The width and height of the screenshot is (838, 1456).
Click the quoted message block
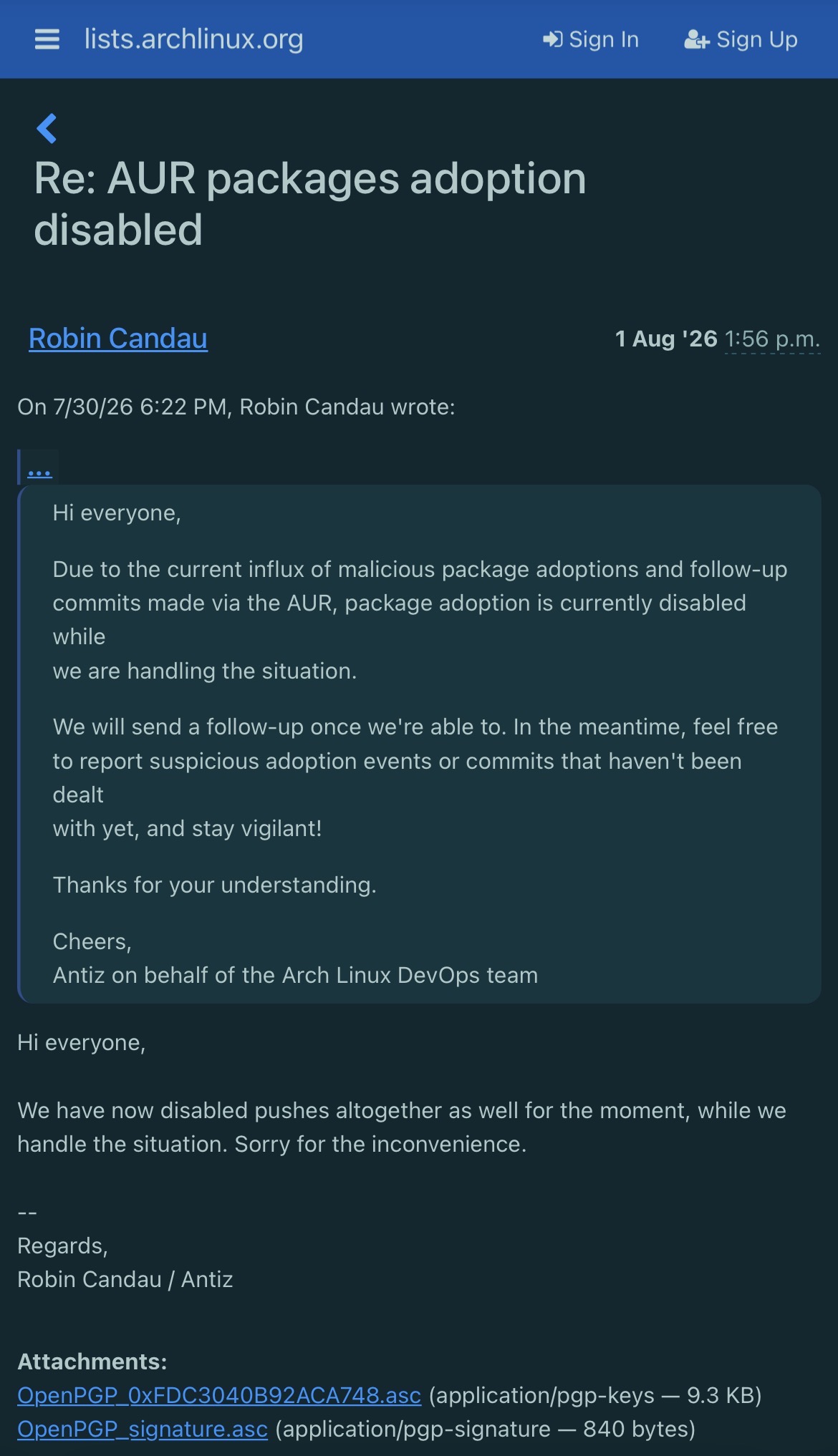(x=420, y=744)
